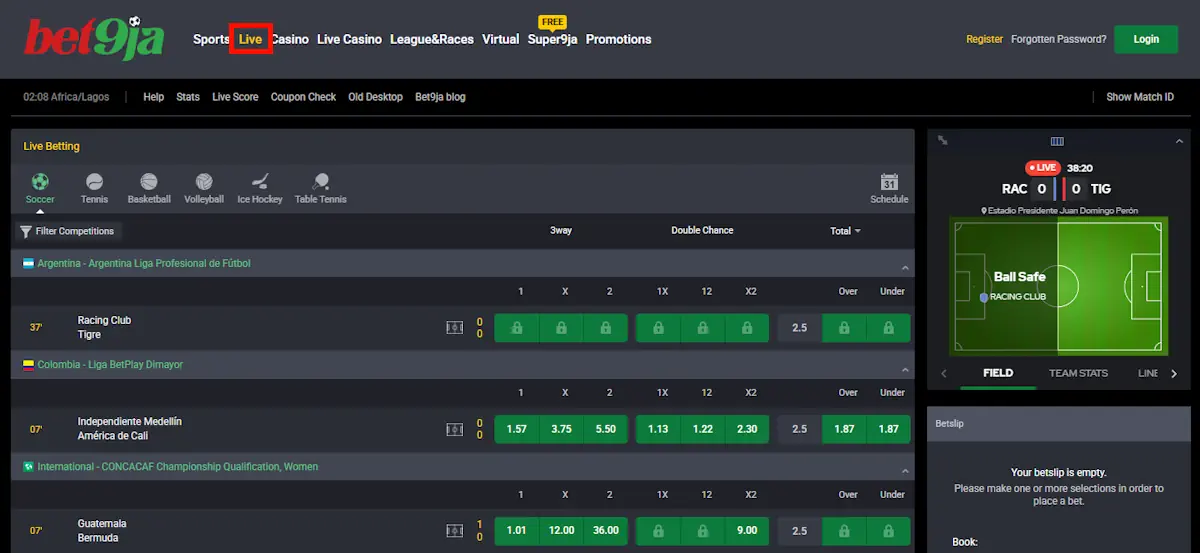
Task: Open Bet9ja blog
Action: point(440,97)
